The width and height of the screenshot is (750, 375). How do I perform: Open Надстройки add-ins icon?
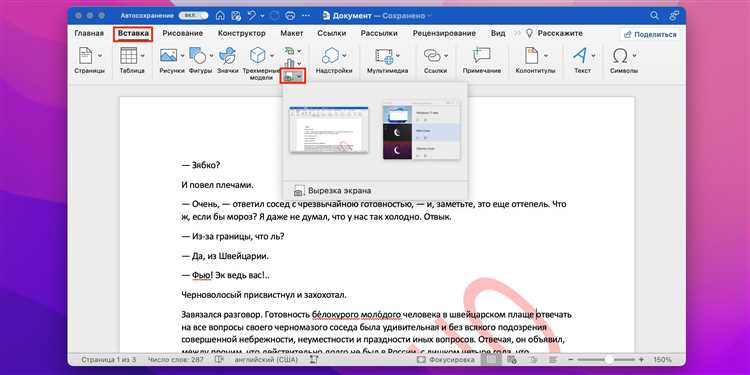pos(330,56)
